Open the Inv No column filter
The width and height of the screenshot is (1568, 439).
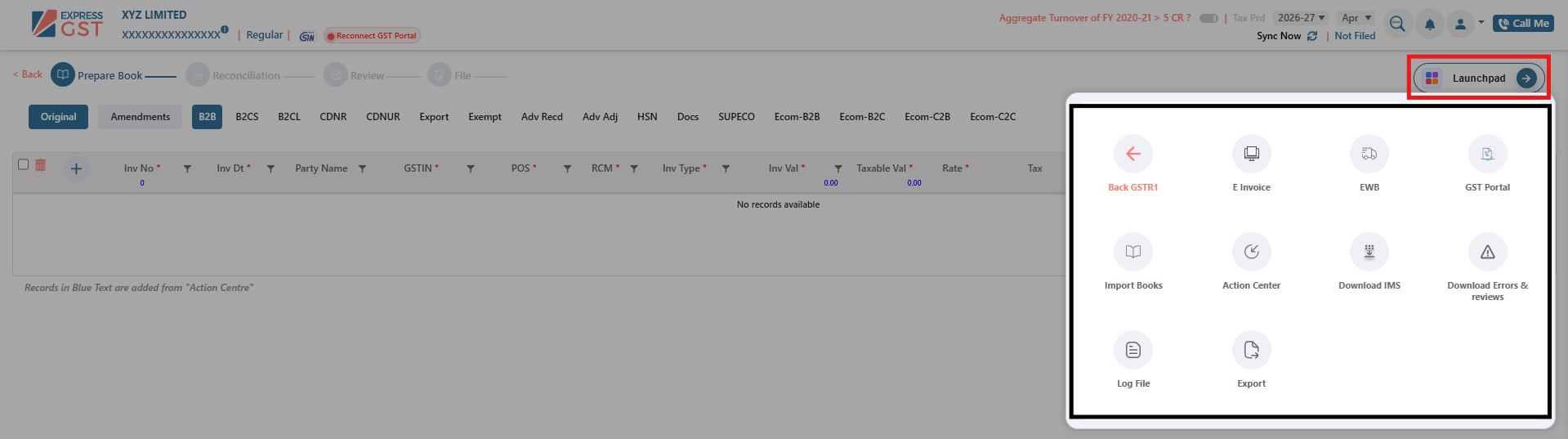click(187, 168)
